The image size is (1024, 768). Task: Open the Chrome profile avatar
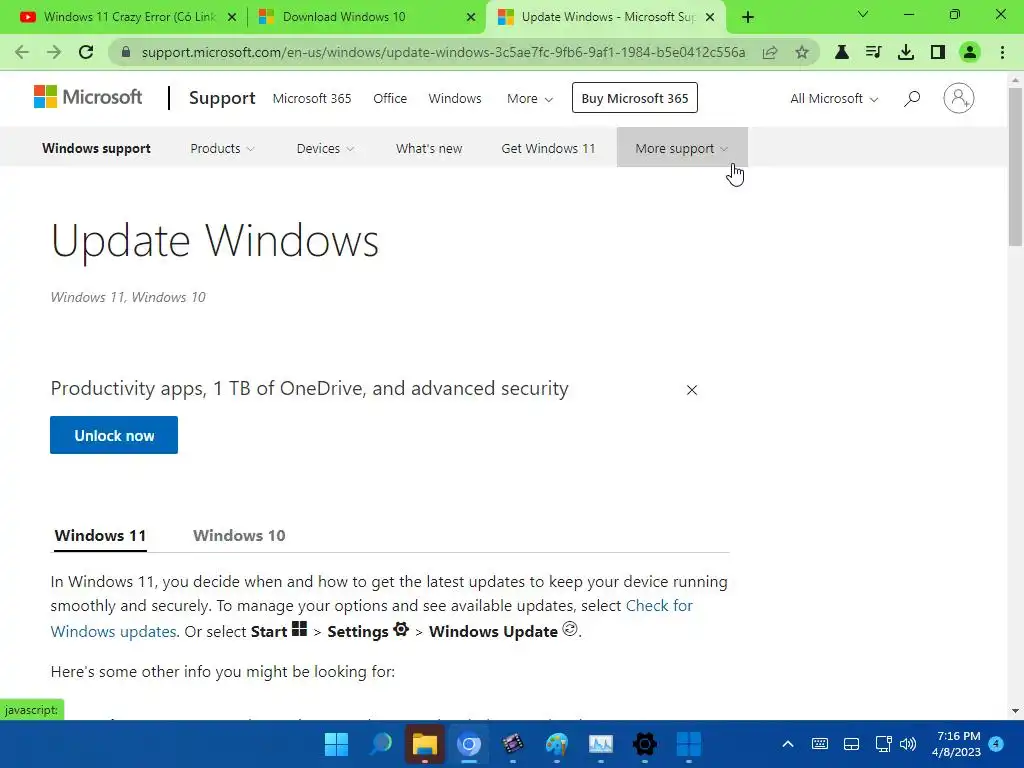970,52
